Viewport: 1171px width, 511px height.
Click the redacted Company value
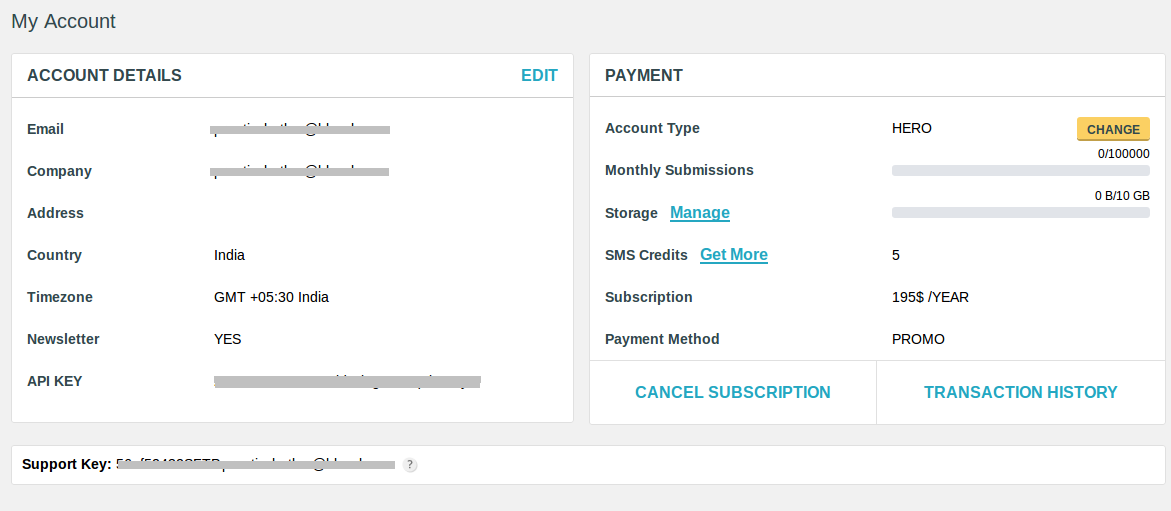point(300,171)
